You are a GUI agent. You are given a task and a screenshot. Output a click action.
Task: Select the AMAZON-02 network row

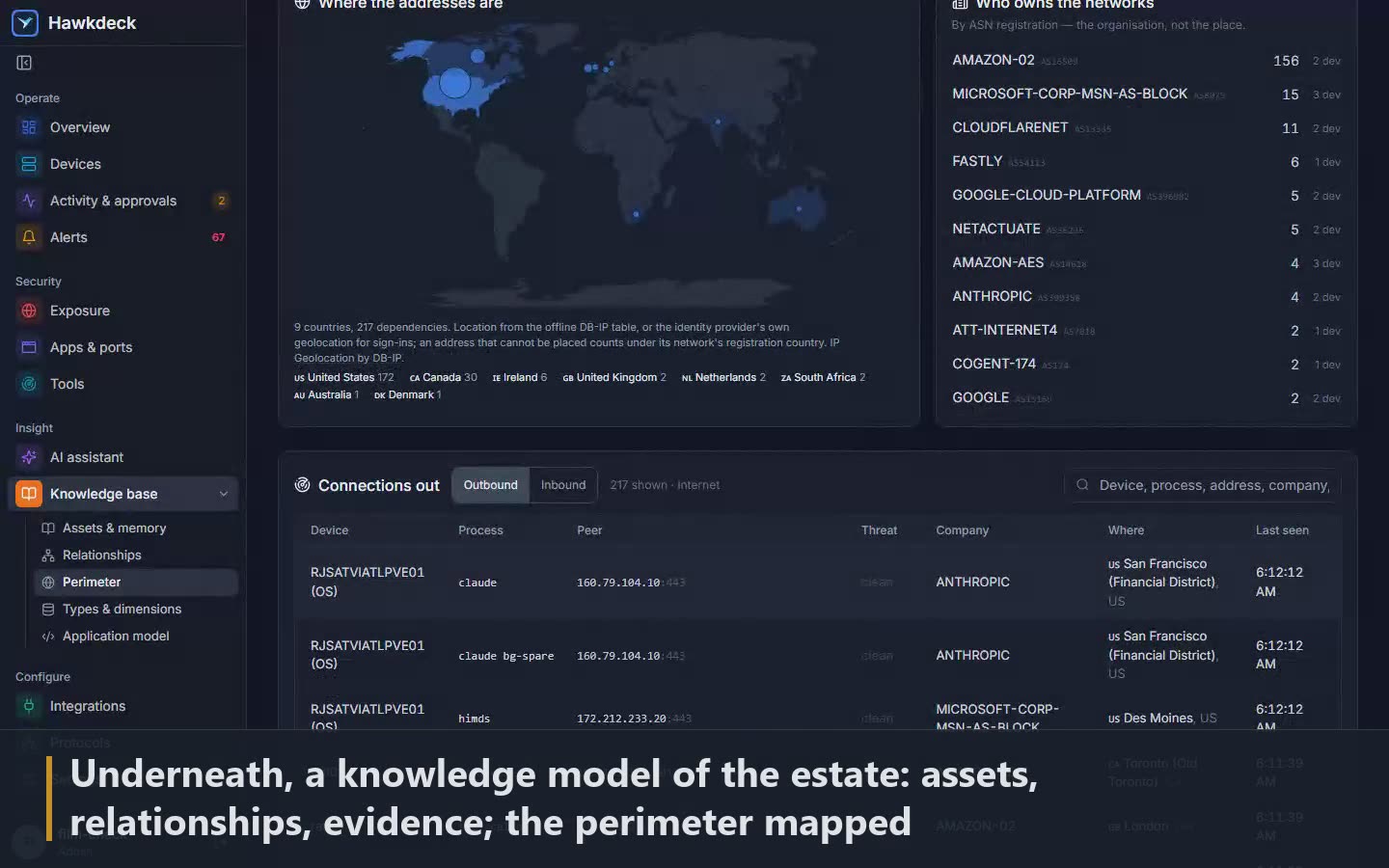(1146, 61)
